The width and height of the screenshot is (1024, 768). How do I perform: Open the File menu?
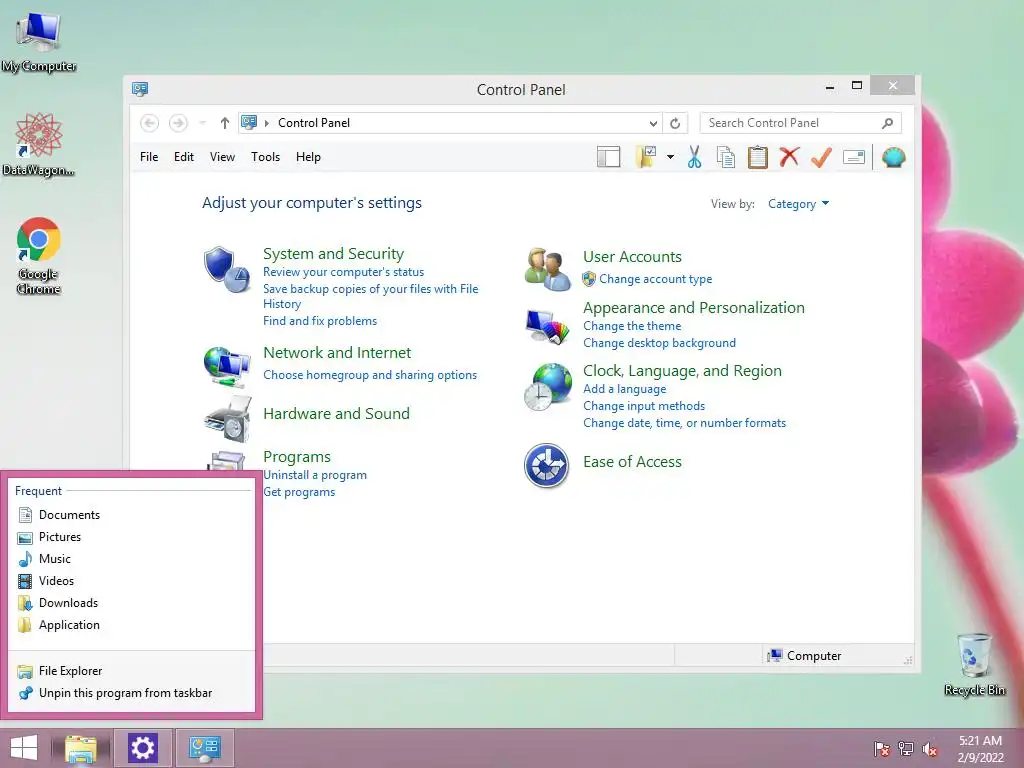pos(149,157)
